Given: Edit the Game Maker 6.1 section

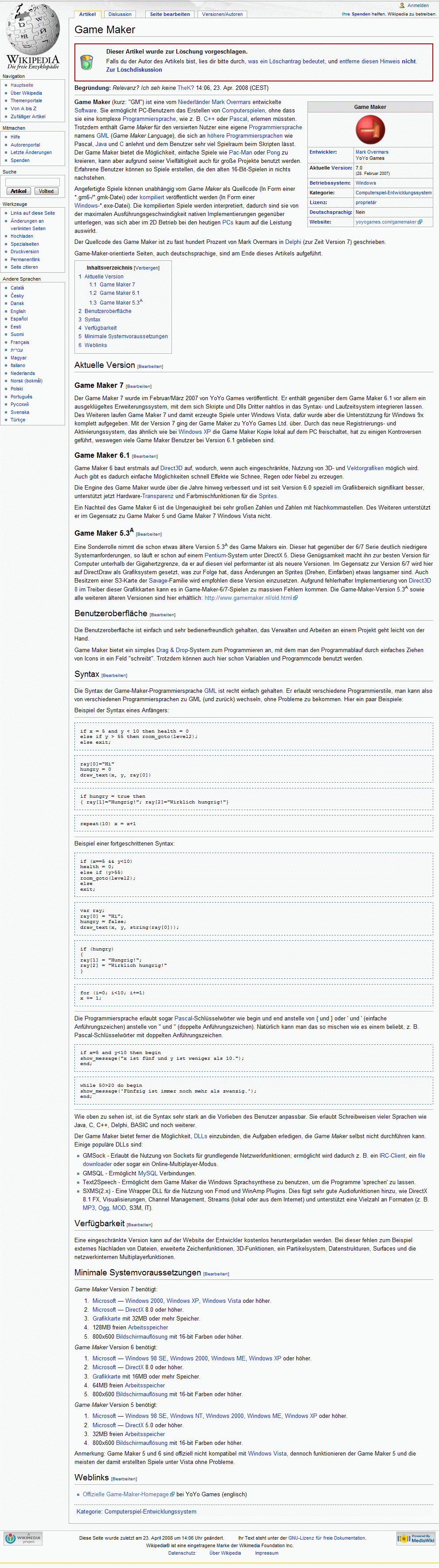Looking at the screenshot, I should (145, 456).
